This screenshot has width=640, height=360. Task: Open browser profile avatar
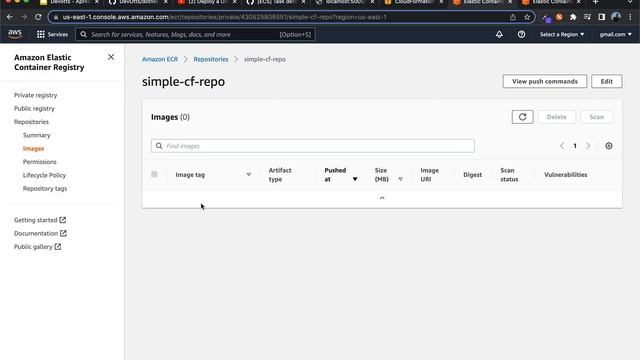pyautogui.click(x=616, y=17)
